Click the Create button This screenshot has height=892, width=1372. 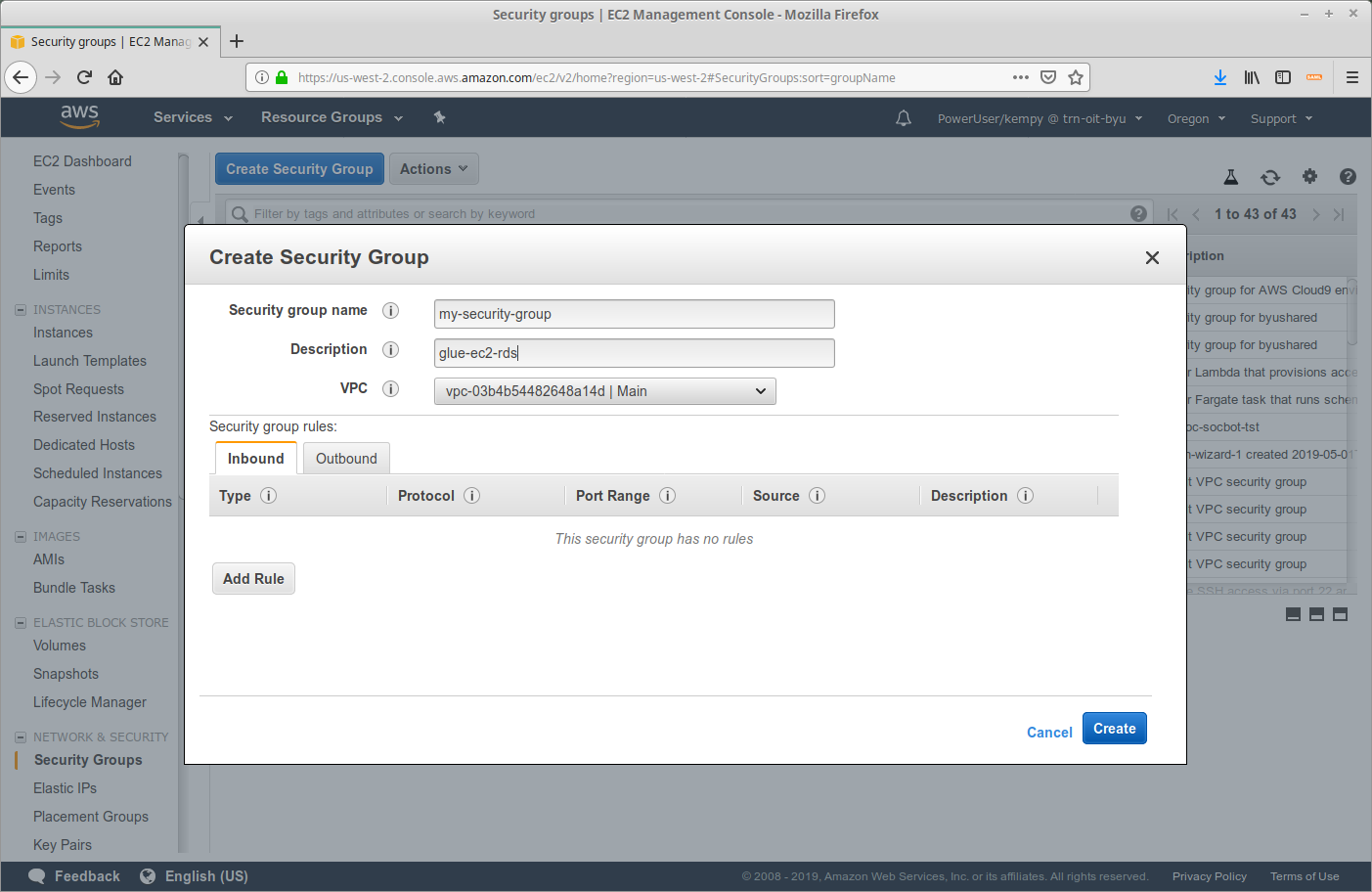pyautogui.click(x=1115, y=729)
